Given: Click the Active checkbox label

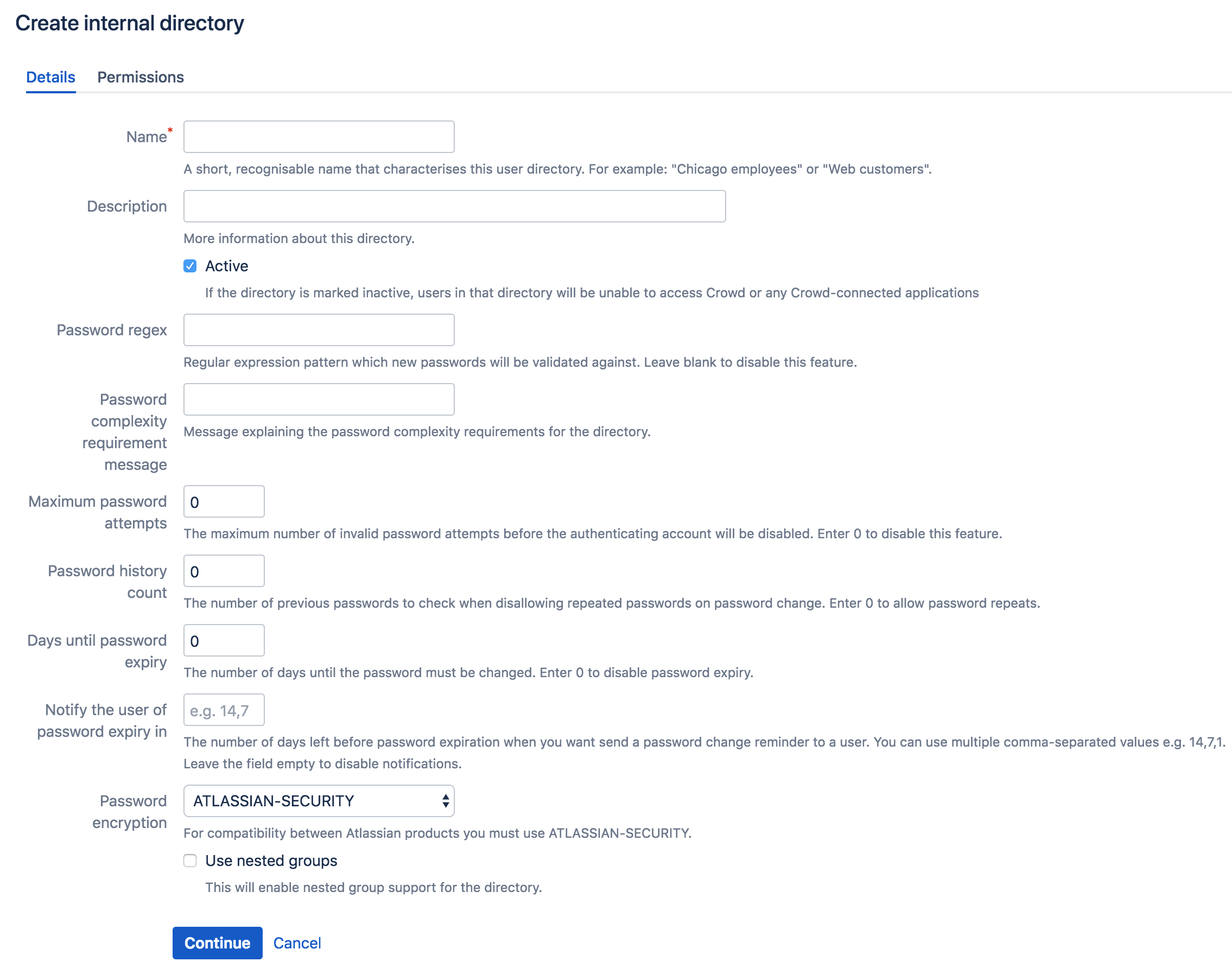Looking at the screenshot, I should 227,266.
